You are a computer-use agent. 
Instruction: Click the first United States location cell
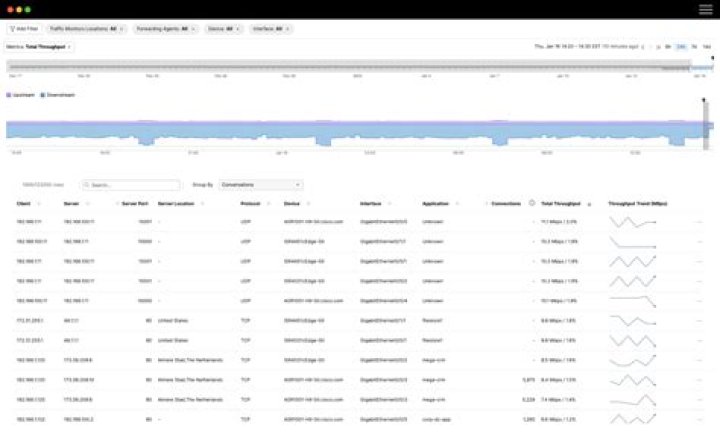(x=173, y=321)
